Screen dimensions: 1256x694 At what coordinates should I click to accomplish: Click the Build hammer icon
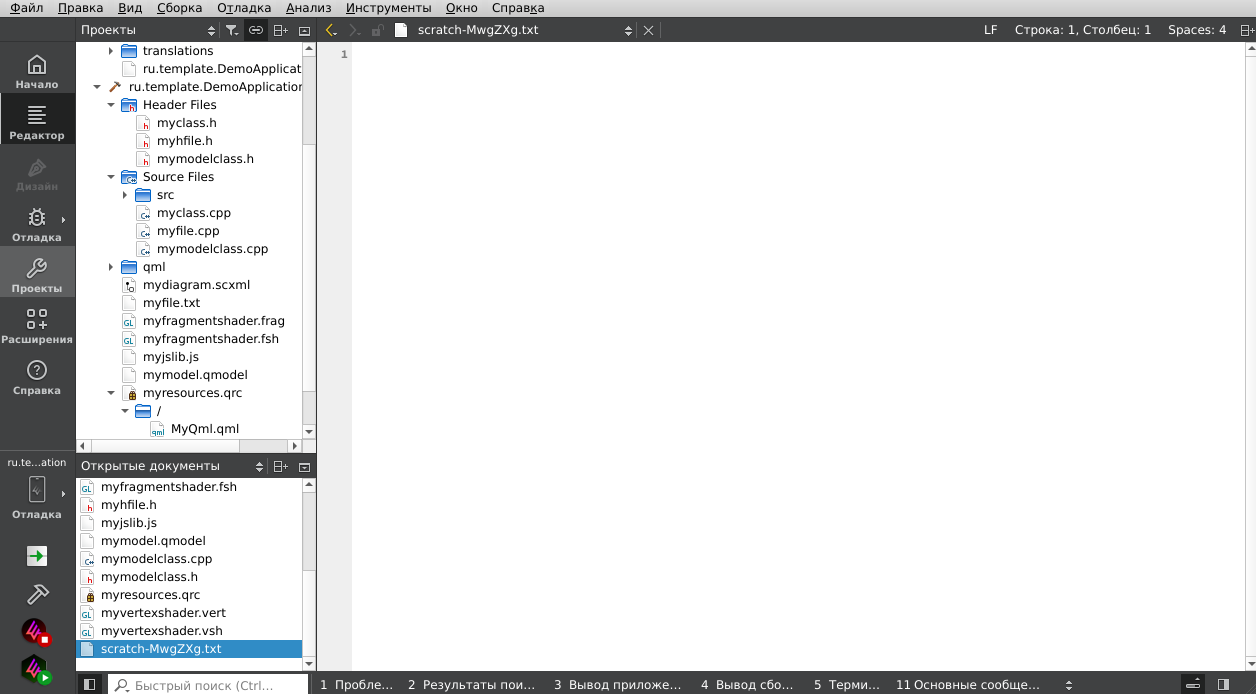pyautogui.click(x=37, y=594)
